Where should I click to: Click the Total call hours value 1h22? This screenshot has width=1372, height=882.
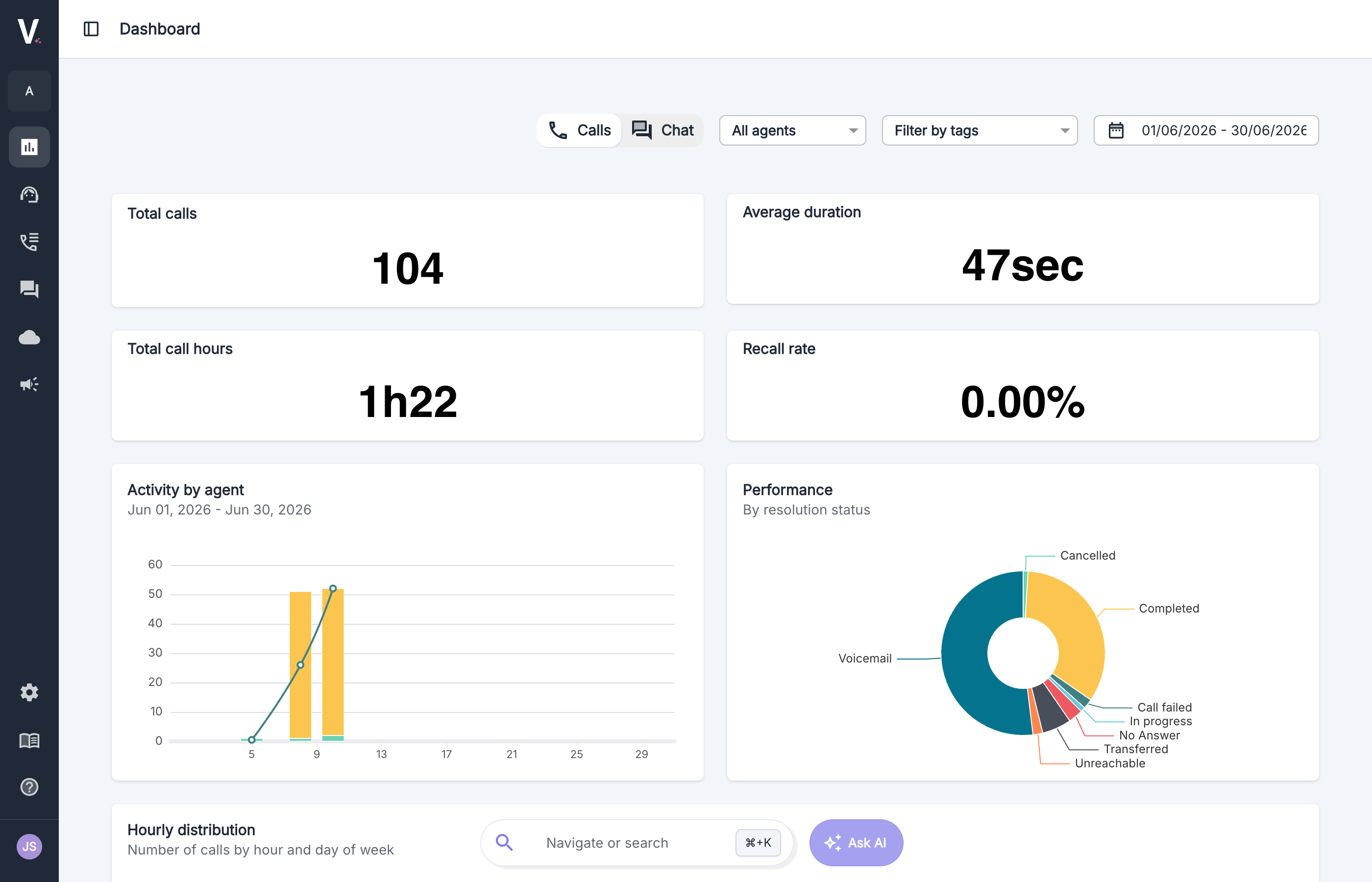(407, 402)
